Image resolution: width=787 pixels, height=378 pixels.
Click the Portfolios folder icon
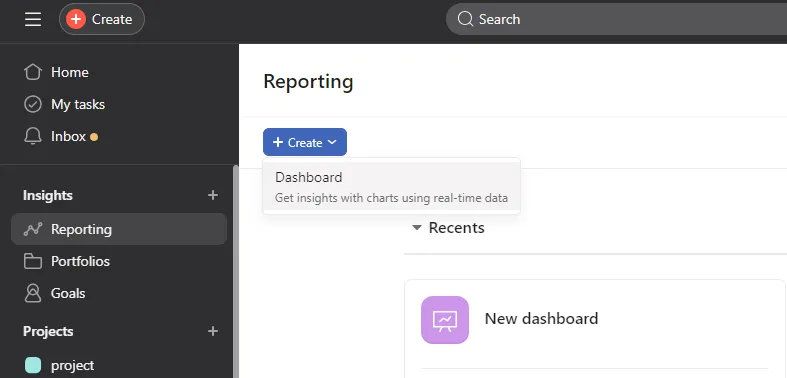coord(33,261)
